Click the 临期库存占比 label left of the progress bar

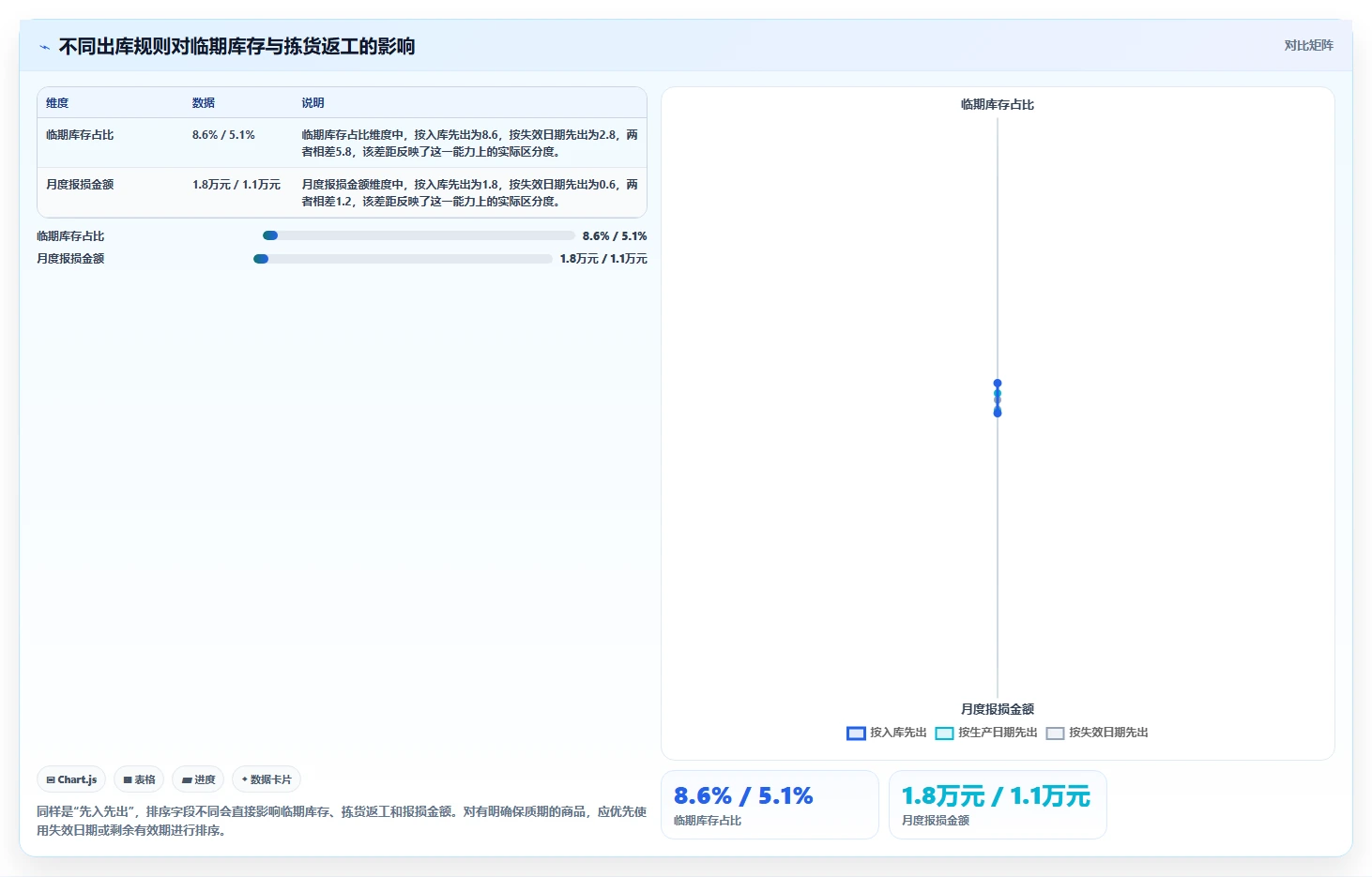70,236
